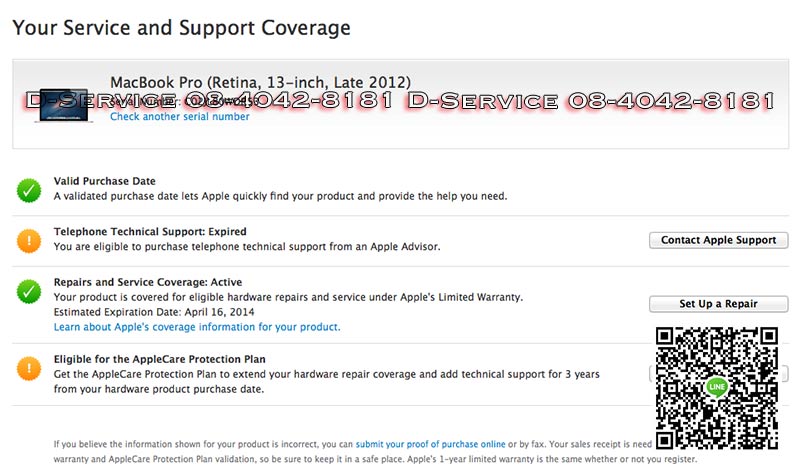
Task: Click the green LINE logo inside the QR code
Action: (x=716, y=386)
